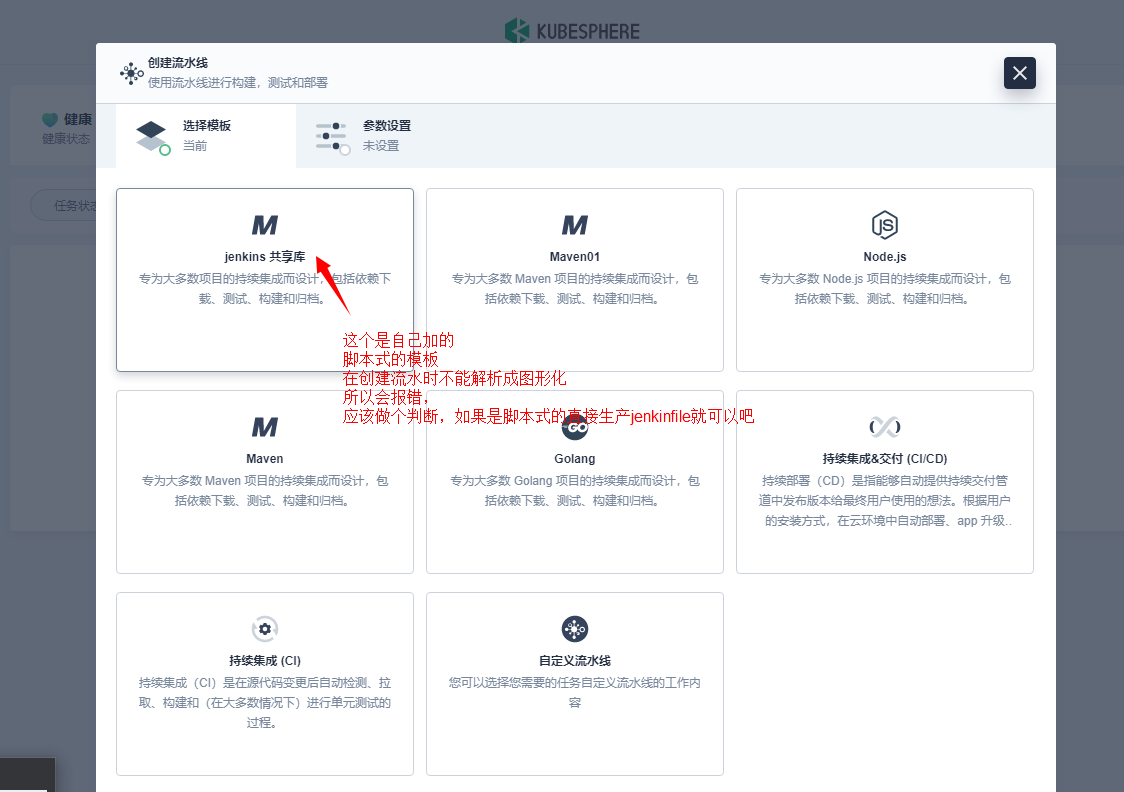Click the dialog subtitle 使用流水线进行构建
Viewport: 1124px width, 792px height.
click(238, 83)
